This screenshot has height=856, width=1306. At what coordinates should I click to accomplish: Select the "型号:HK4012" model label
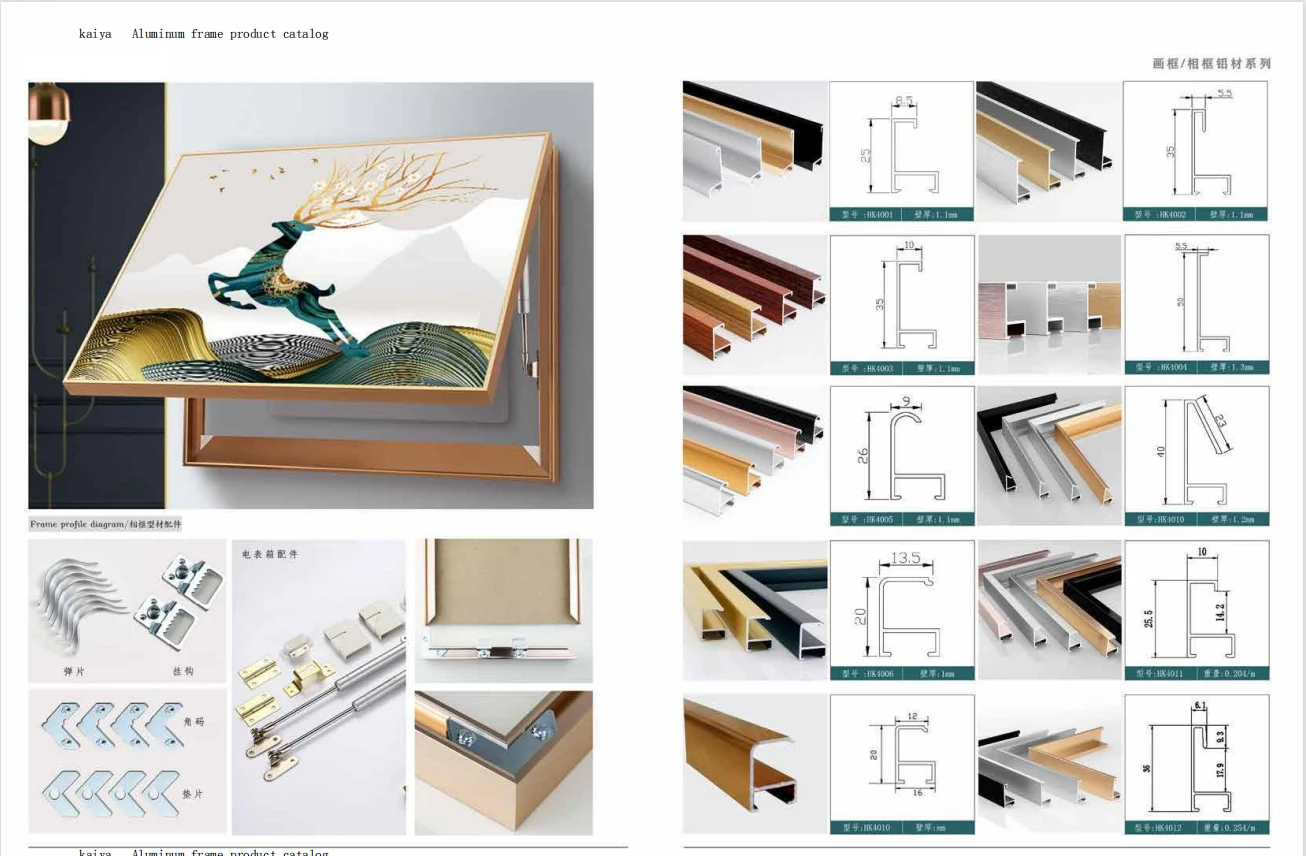[1160, 828]
